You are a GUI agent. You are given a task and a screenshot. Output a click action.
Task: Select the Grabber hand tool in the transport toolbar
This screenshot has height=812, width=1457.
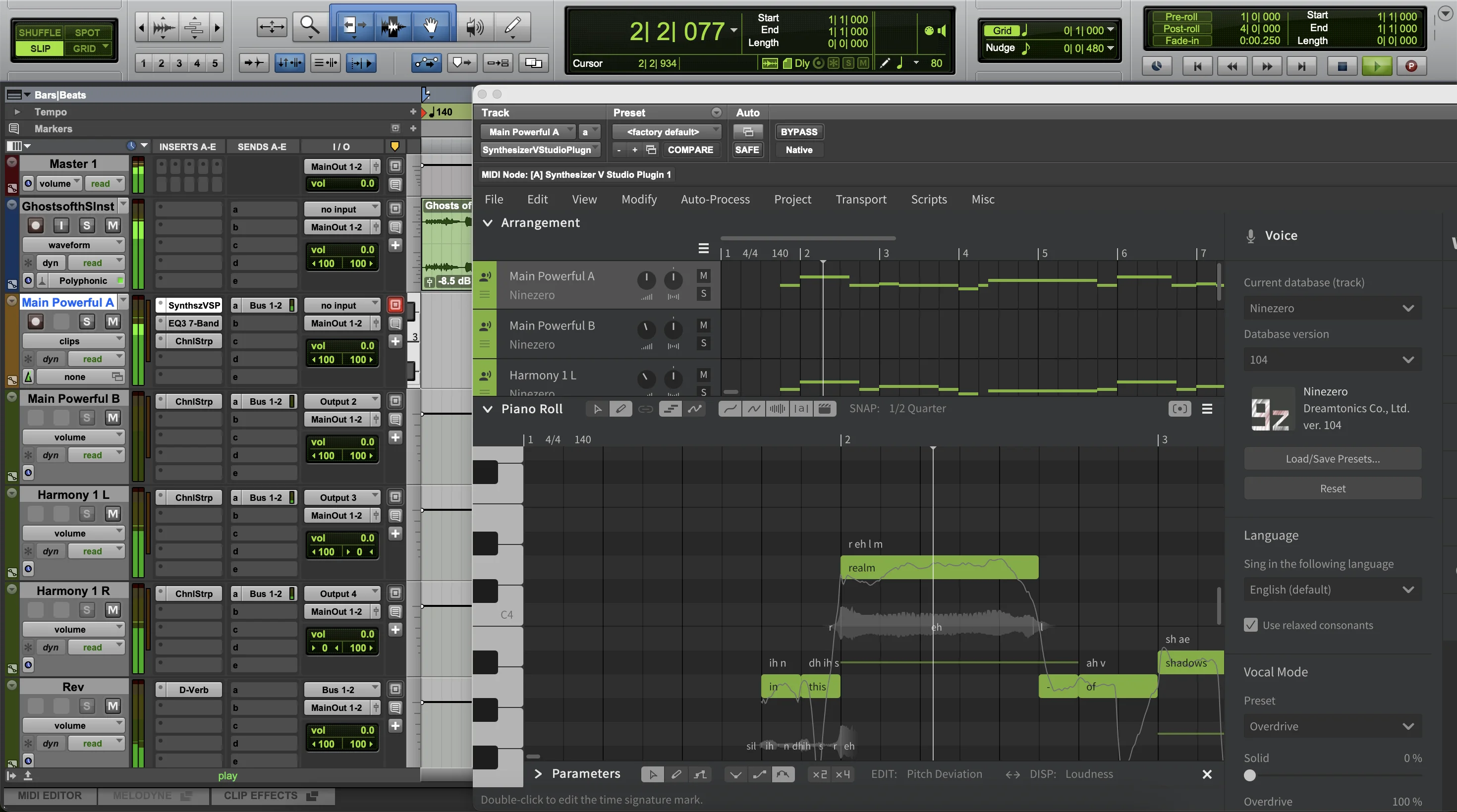tap(431, 26)
